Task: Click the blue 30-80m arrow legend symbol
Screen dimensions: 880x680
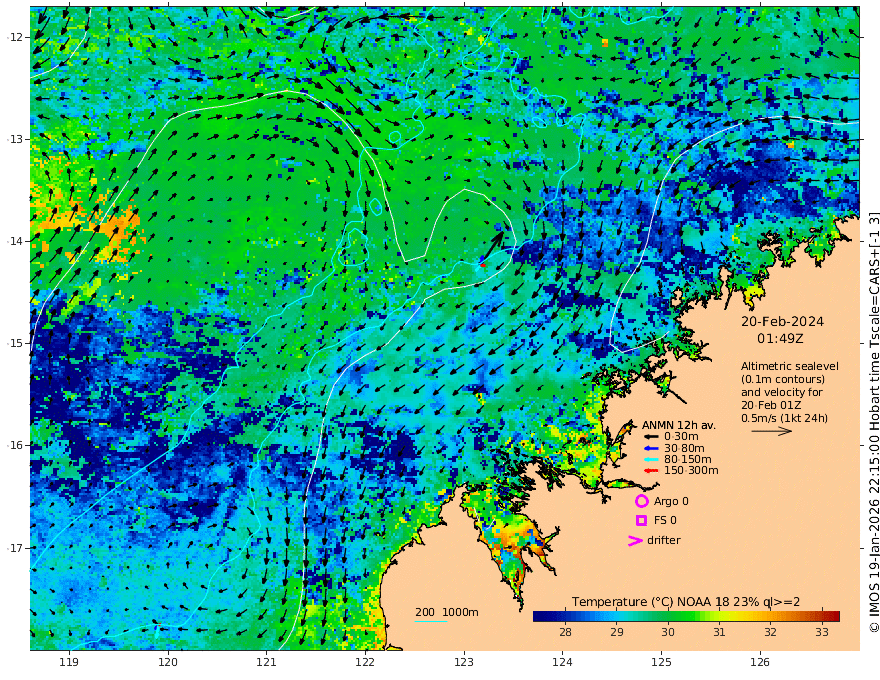Action: pyautogui.click(x=650, y=448)
